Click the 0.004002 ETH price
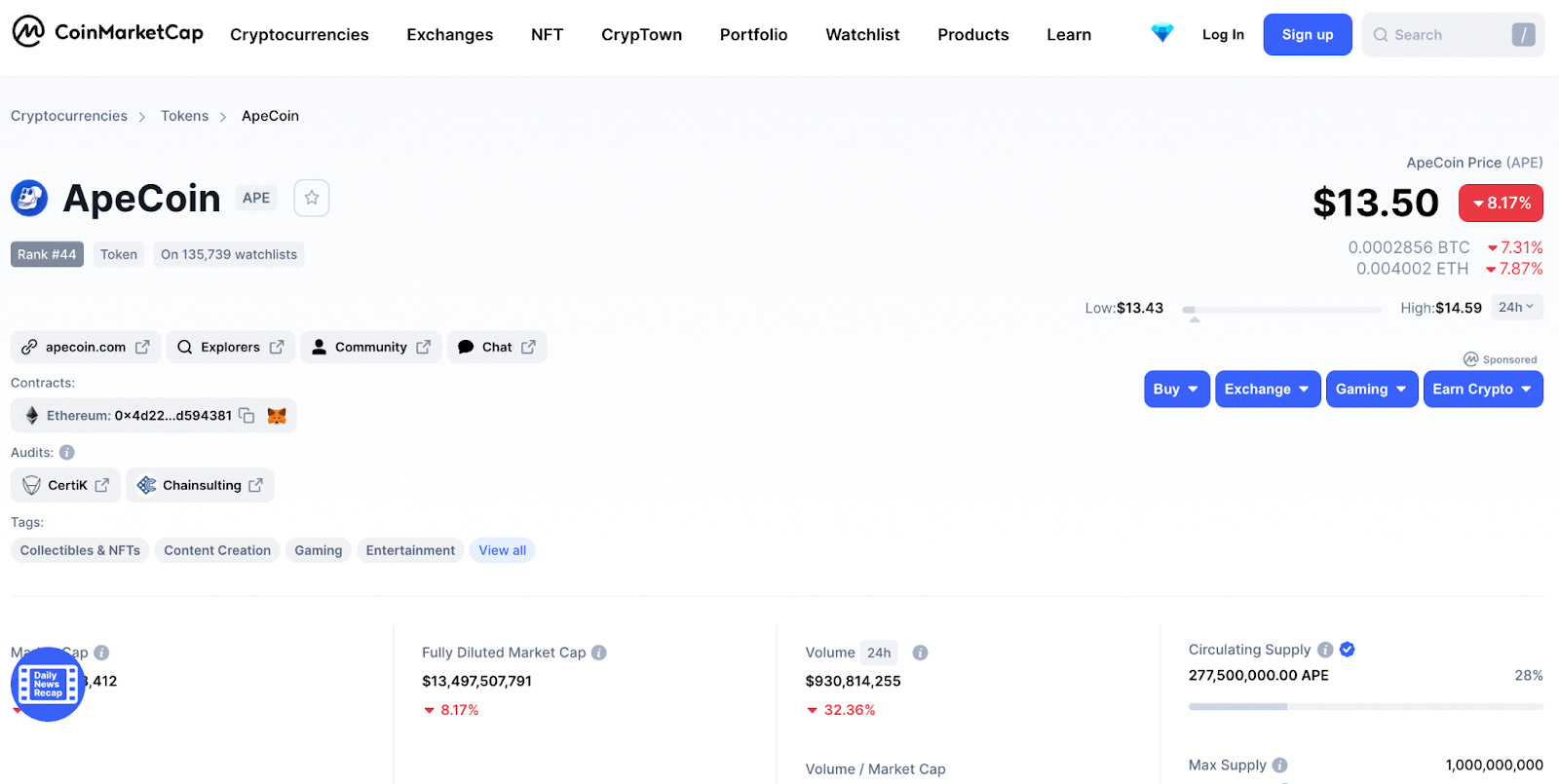This screenshot has width=1559, height=784. [x=1412, y=269]
